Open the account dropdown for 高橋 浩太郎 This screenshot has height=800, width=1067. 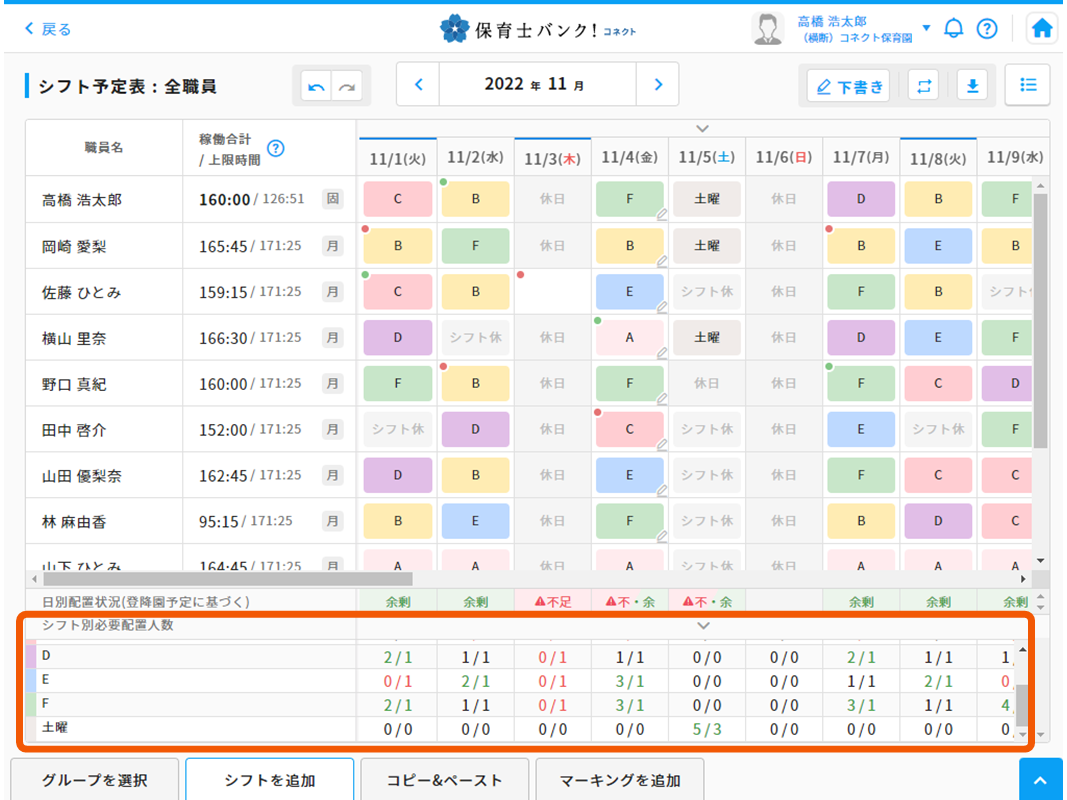925,28
